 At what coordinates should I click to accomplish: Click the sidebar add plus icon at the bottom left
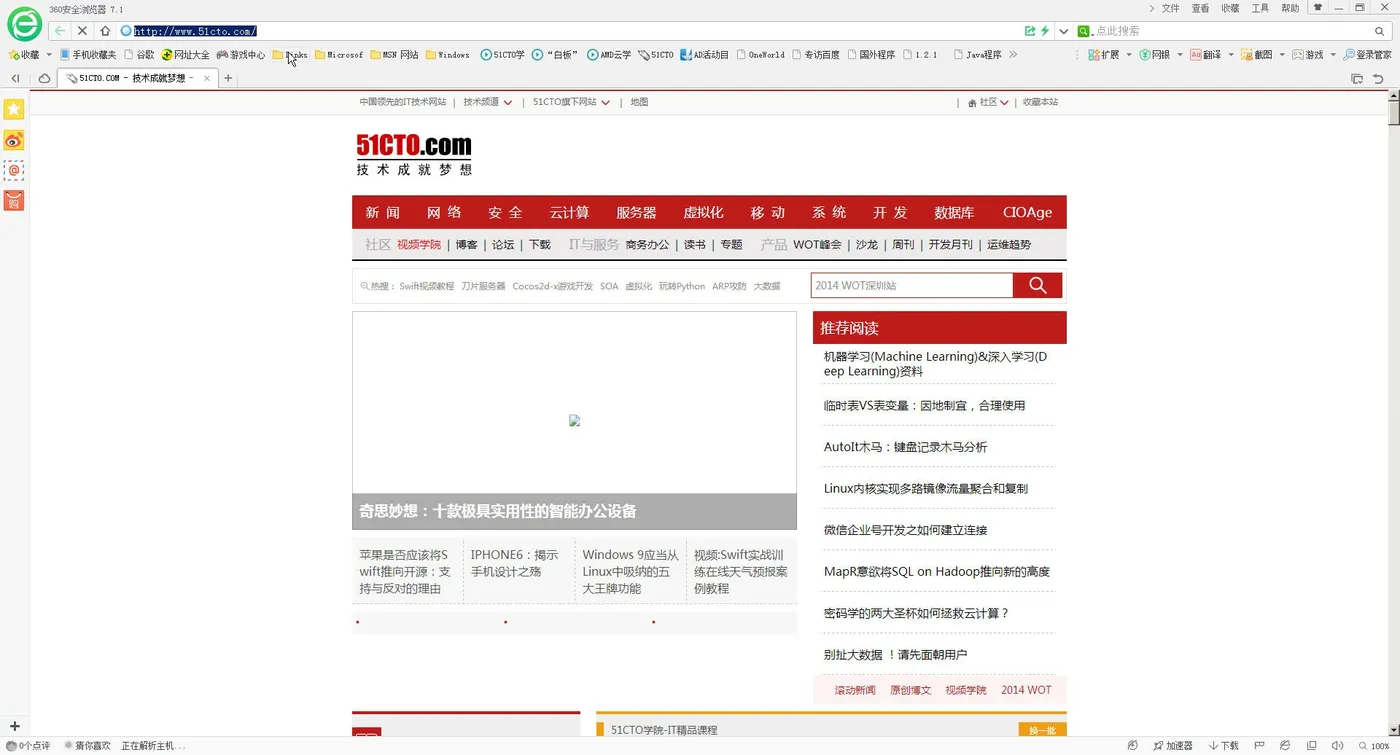(14, 726)
